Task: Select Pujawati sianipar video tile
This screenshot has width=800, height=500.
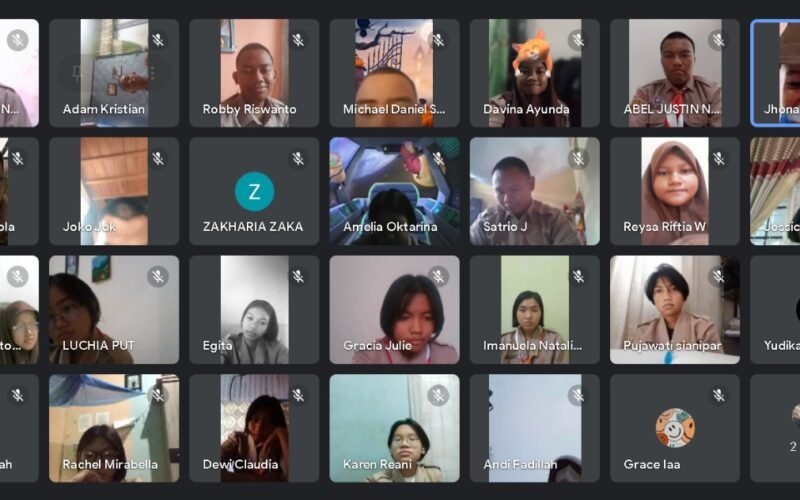Action: pos(675,310)
